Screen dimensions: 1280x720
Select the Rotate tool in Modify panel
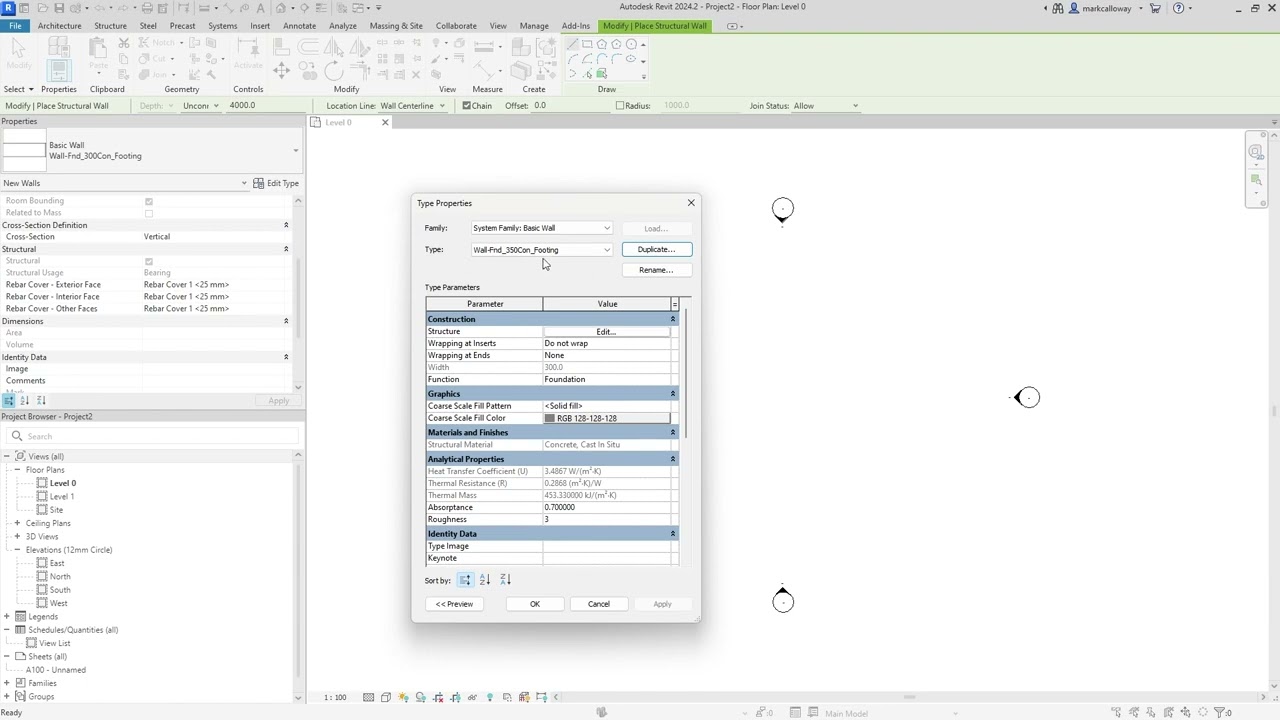tap(334, 71)
